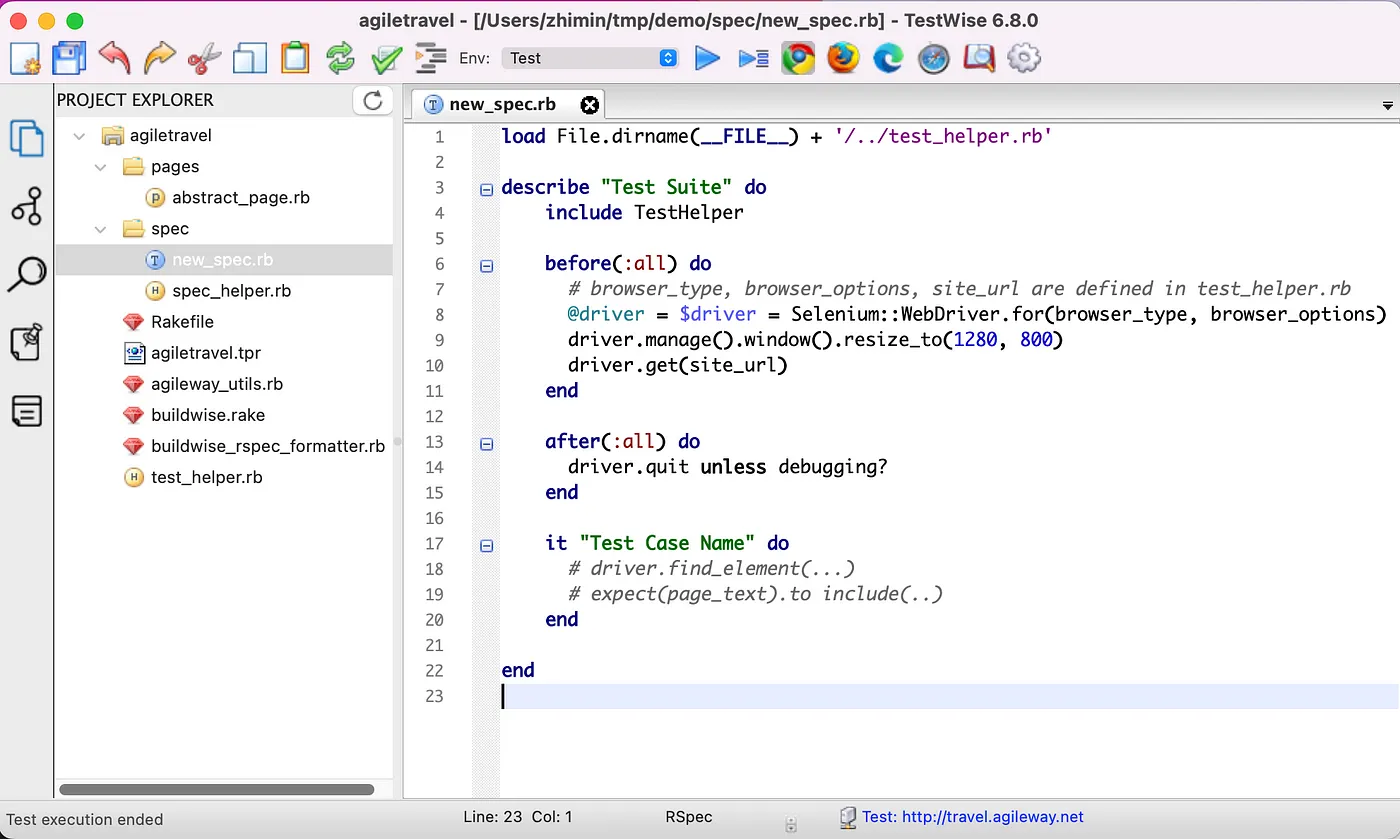The image size is (1400, 839).
Task: Click the Test: http://travel.agileway.net link
Action: tap(972, 817)
